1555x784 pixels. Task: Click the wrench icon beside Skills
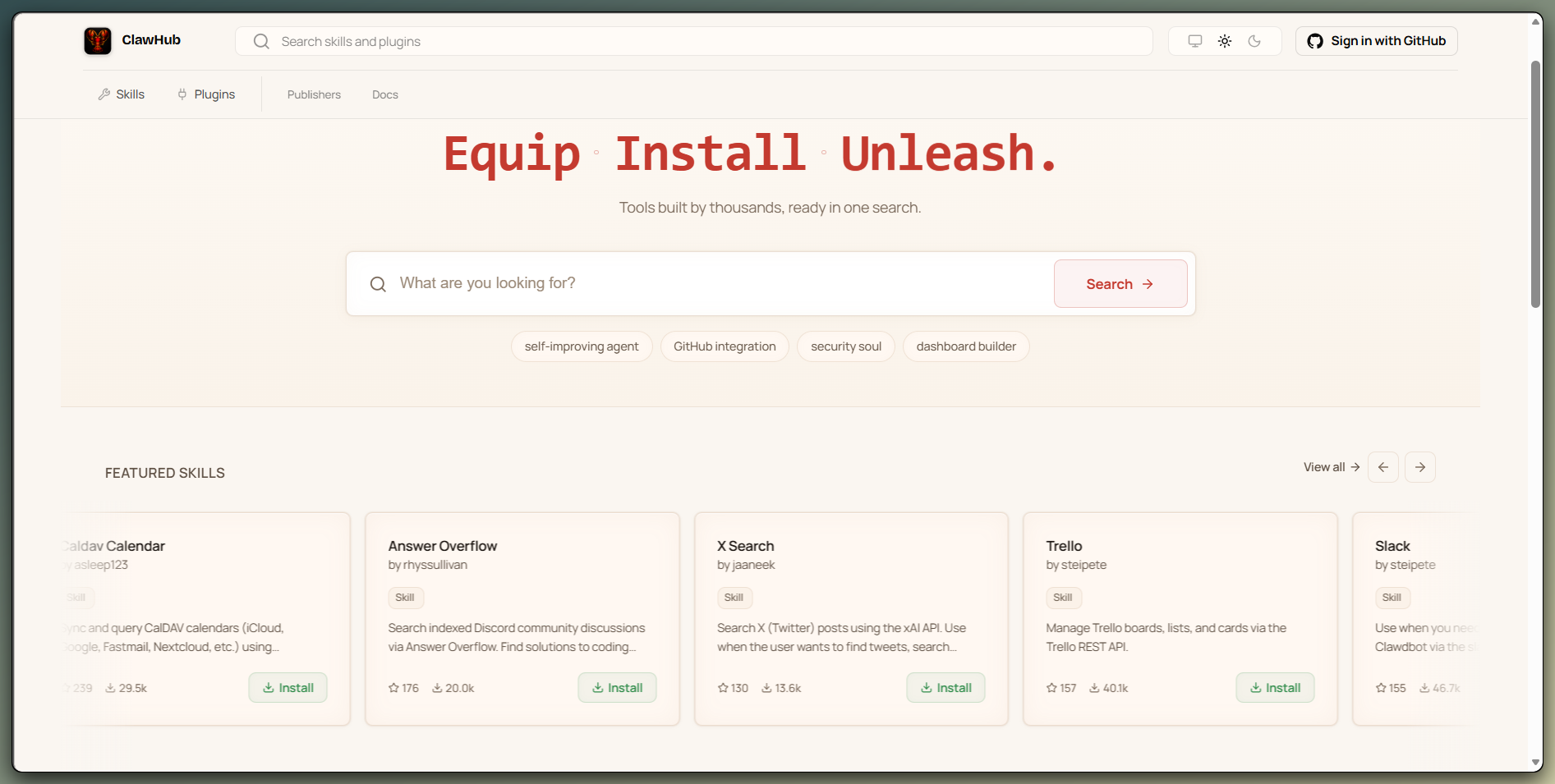(104, 94)
